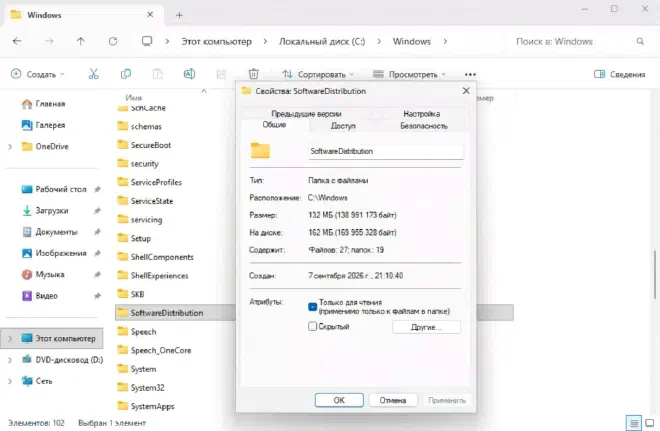The width and height of the screenshot is (660, 431).
Task: Click the folder name field SoftwareDistribution
Action: pos(386,151)
